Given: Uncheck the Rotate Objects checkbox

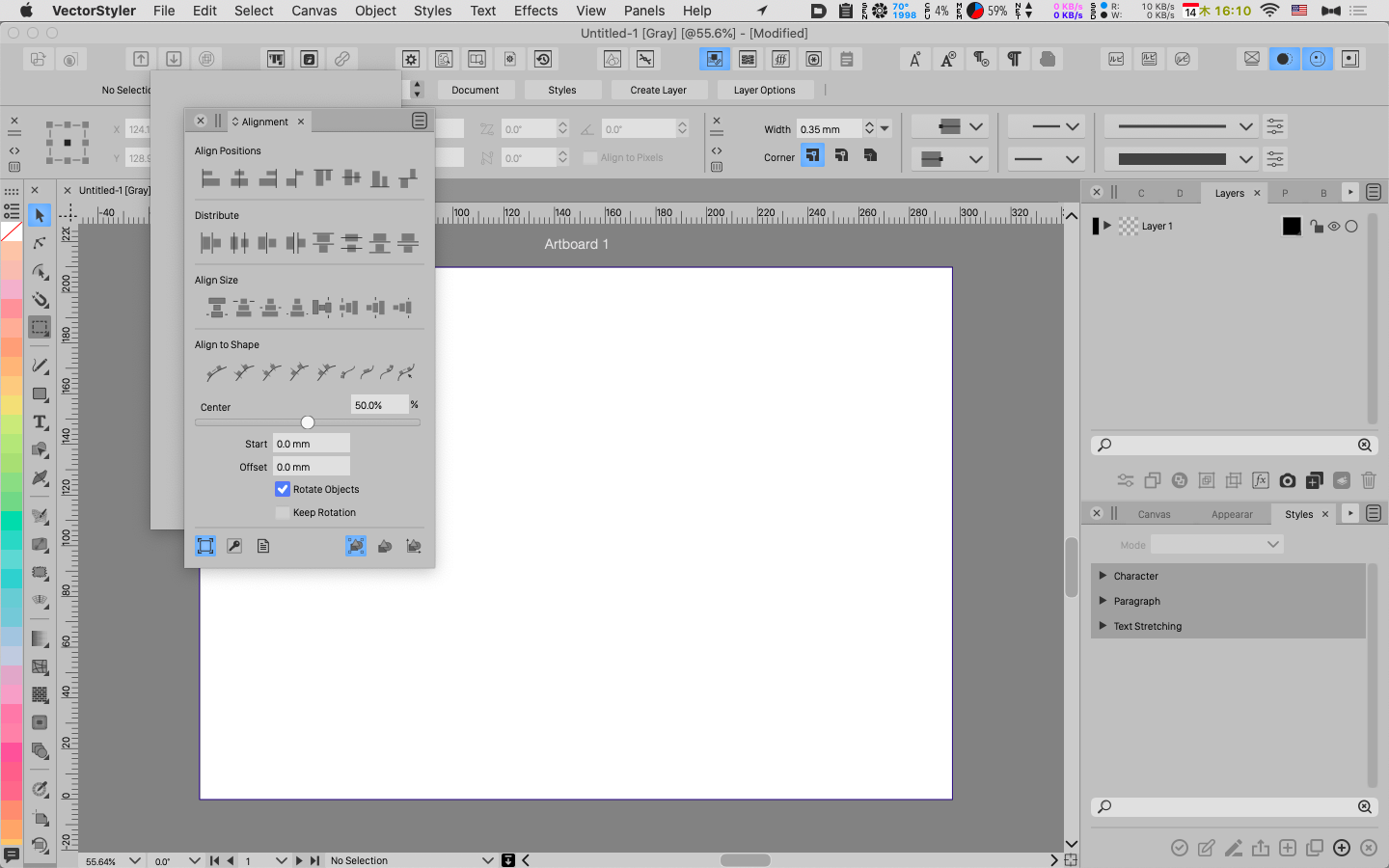Looking at the screenshot, I should pyautogui.click(x=283, y=489).
